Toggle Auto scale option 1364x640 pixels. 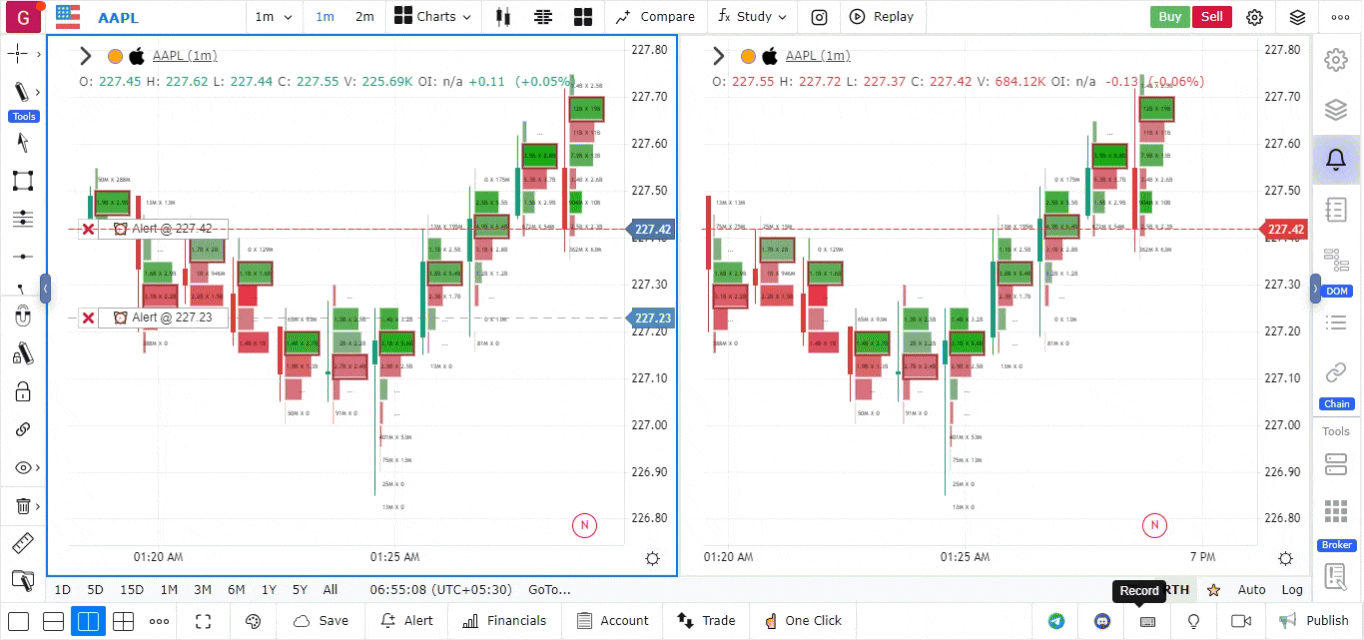(1251, 590)
